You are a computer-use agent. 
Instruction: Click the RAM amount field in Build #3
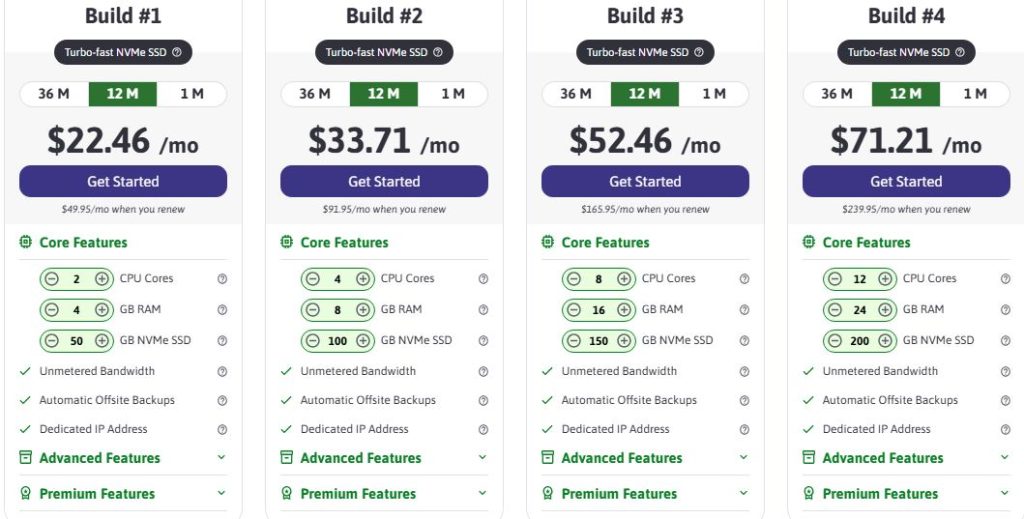[598, 310]
